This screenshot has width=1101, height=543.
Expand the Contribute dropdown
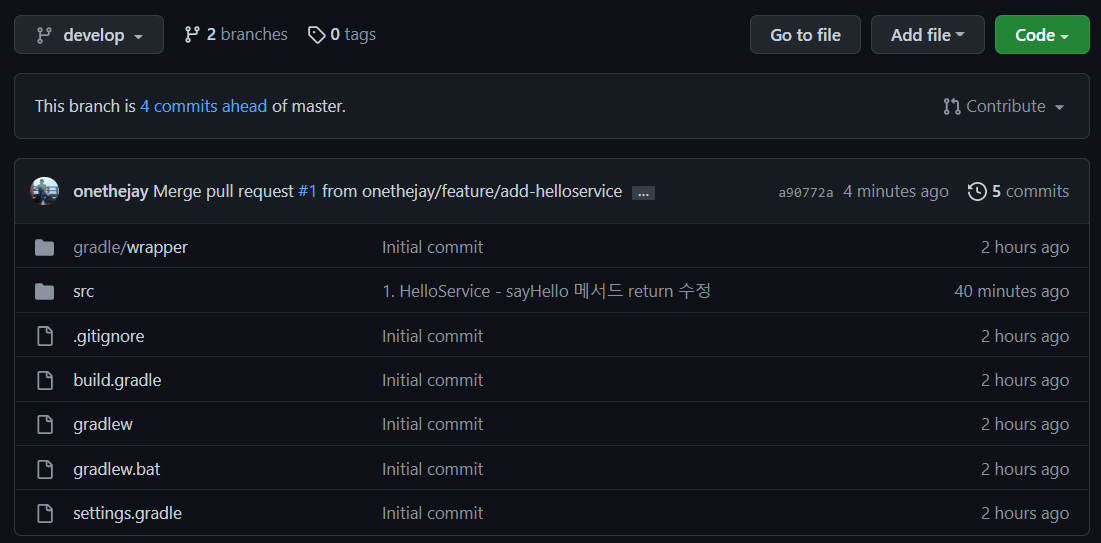pyautogui.click(x=1004, y=107)
